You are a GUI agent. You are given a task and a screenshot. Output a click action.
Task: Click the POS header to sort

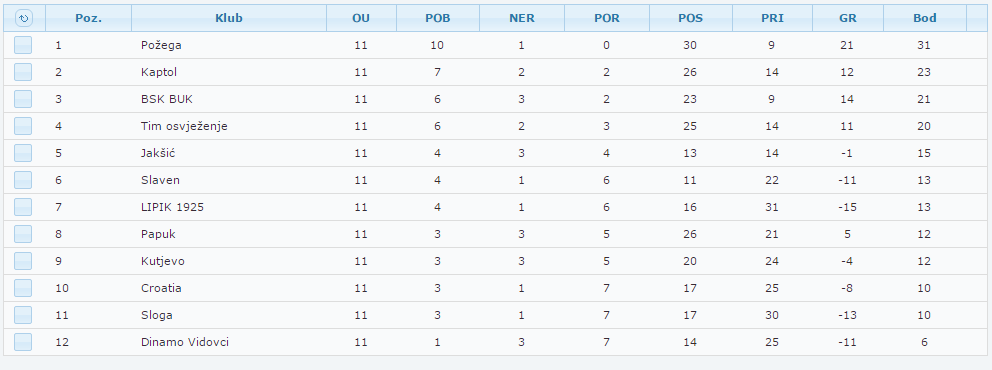pos(691,18)
